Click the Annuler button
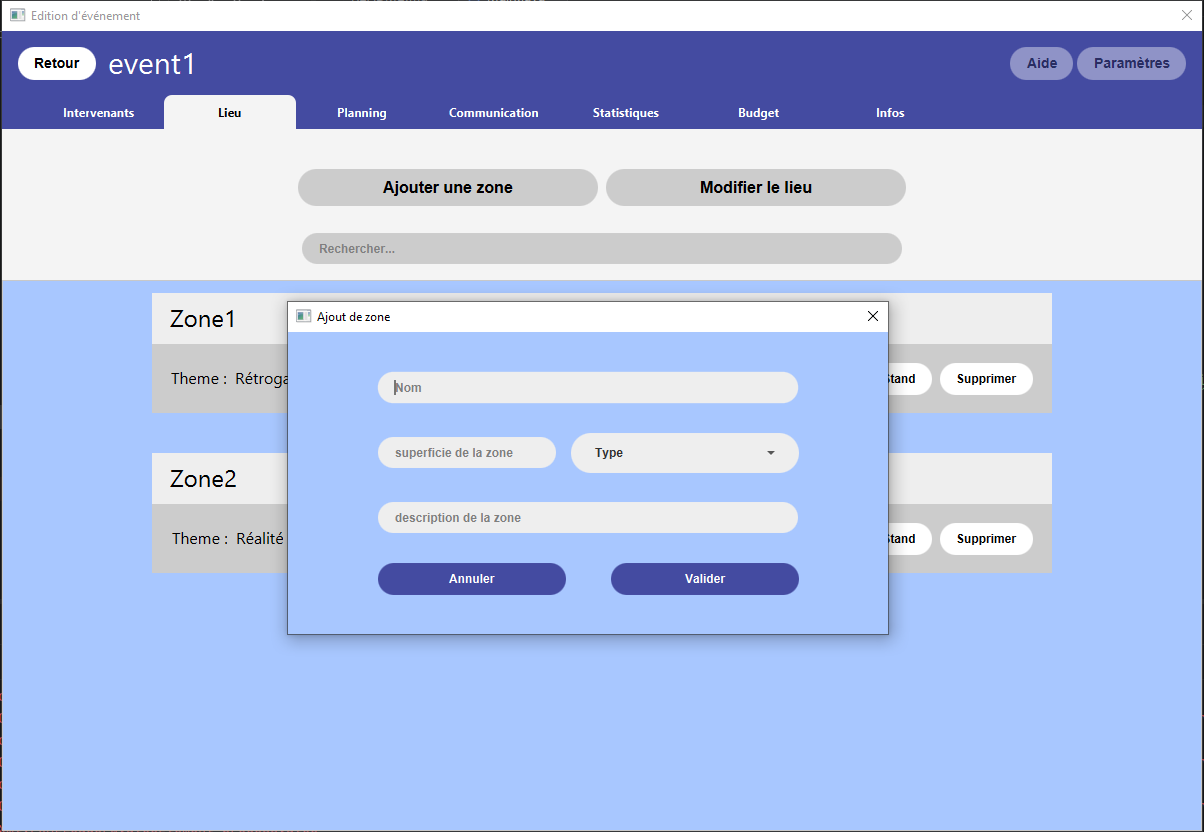This screenshot has width=1204, height=832. pos(472,579)
